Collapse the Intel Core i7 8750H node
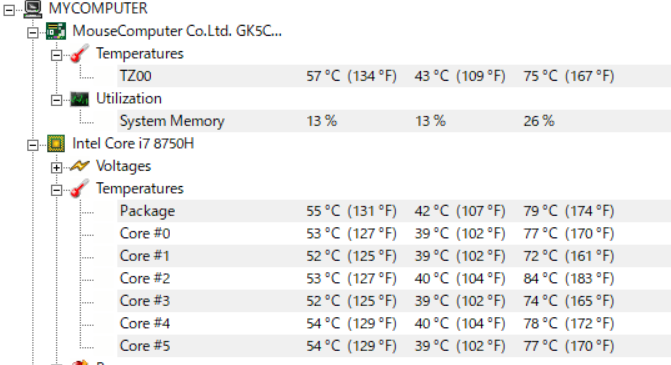The width and height of the screenshot is (671, 365). point(33,145)
